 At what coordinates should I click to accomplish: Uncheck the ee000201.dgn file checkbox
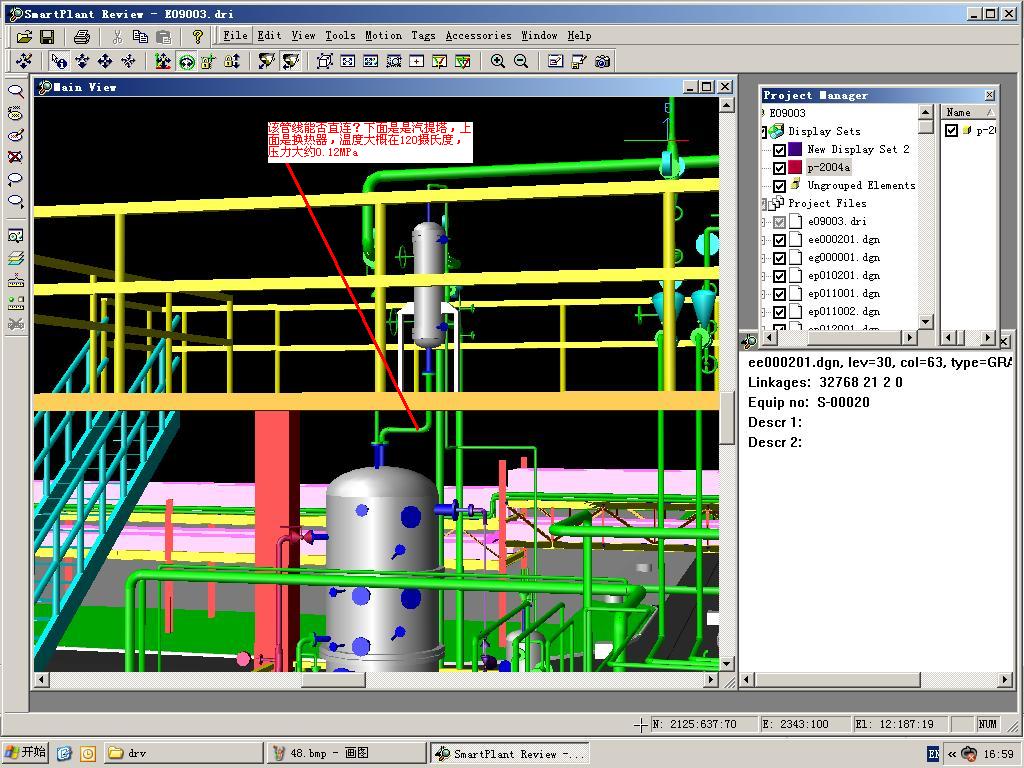pyautogui.click(x=779, y=240)
